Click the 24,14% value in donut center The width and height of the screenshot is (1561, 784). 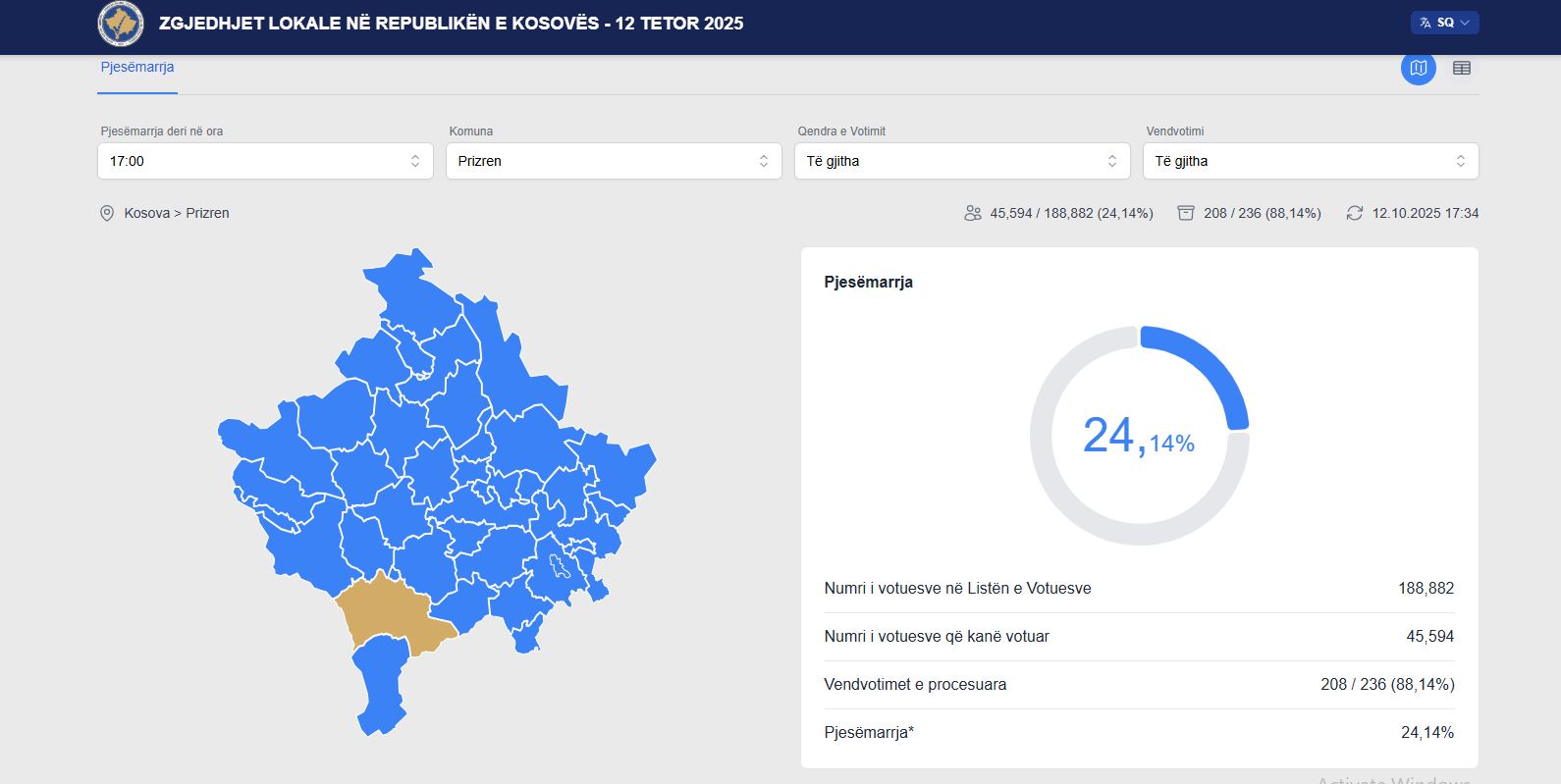(x=1138, y=437)
